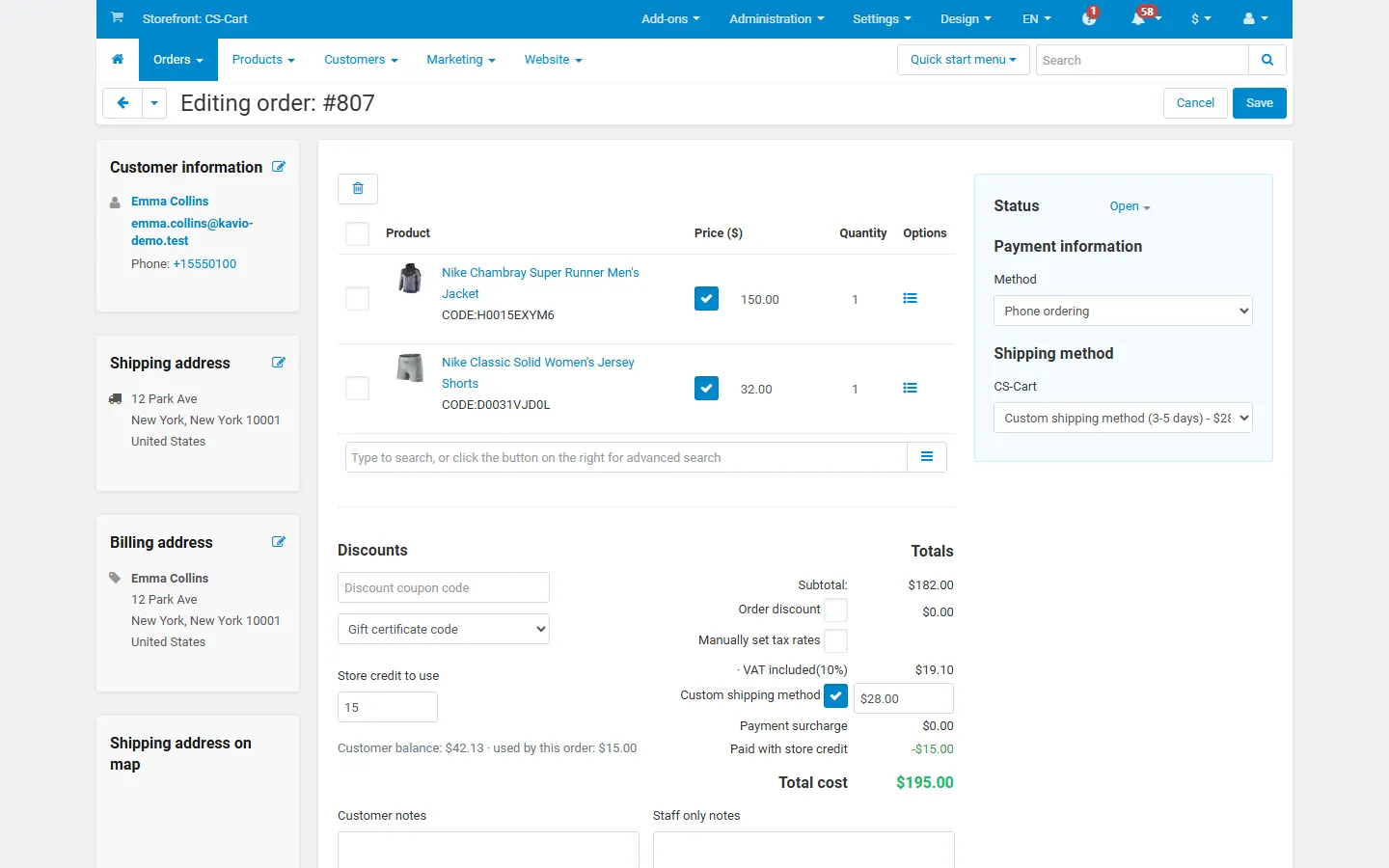
Task: Edit customer information pencil icon
Action: 279,167
